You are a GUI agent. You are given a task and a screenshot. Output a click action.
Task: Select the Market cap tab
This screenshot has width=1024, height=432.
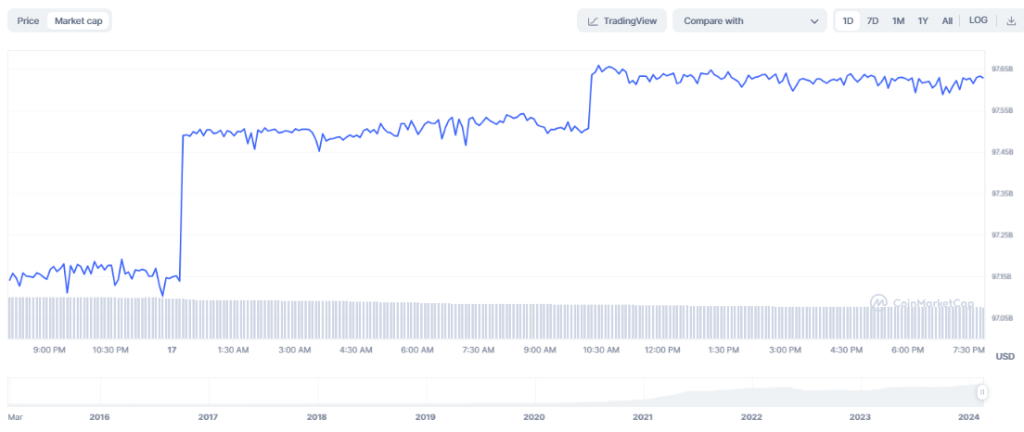coord(78,21)
